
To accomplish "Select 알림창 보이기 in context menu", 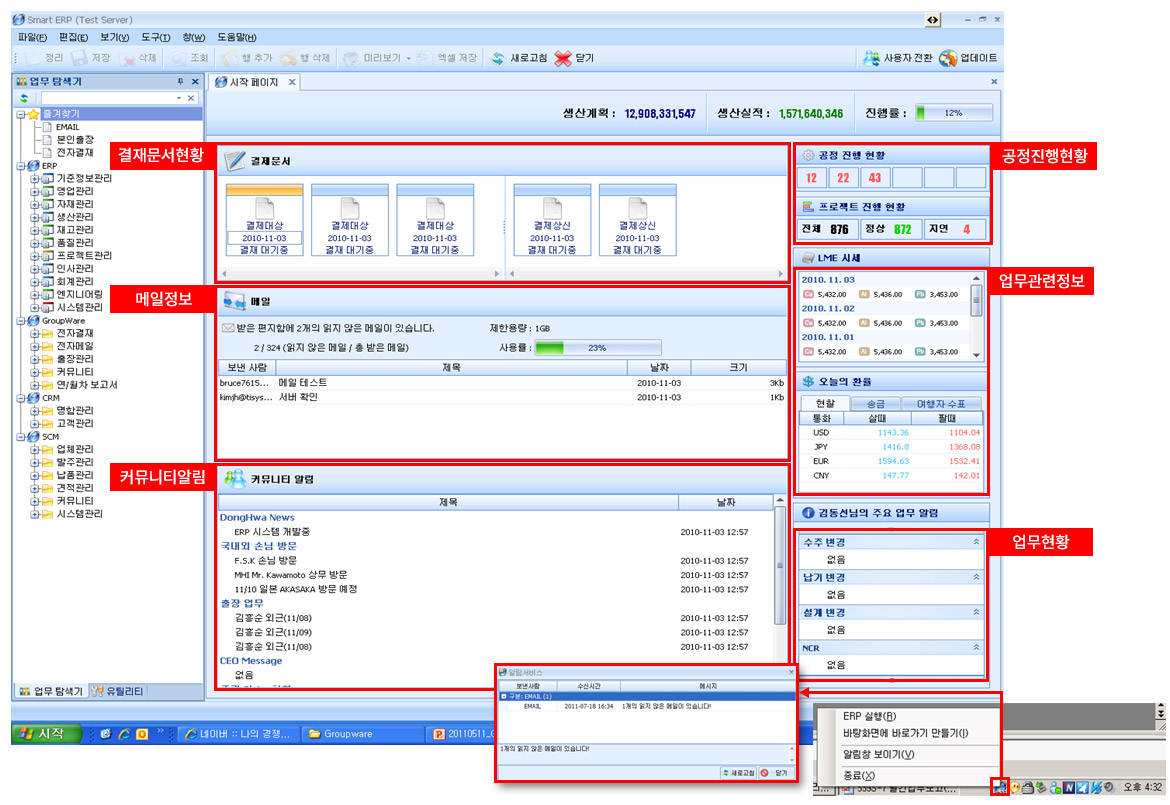I will (878, 754).
